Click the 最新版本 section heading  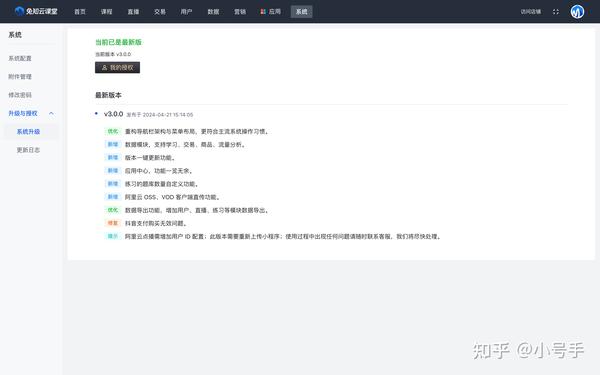(108, 95)
